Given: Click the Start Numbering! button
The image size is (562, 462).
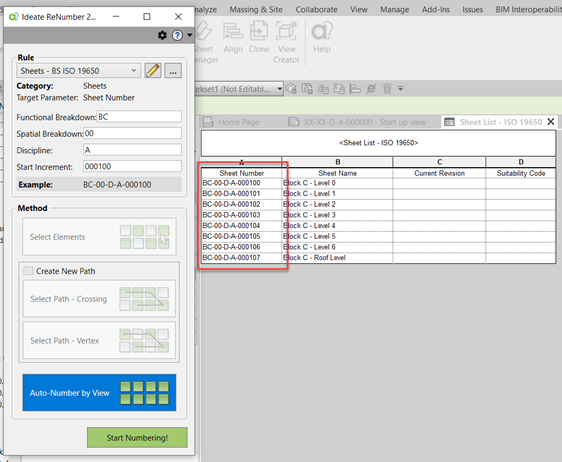Looking at the screenshot, I should coord(137,438).
